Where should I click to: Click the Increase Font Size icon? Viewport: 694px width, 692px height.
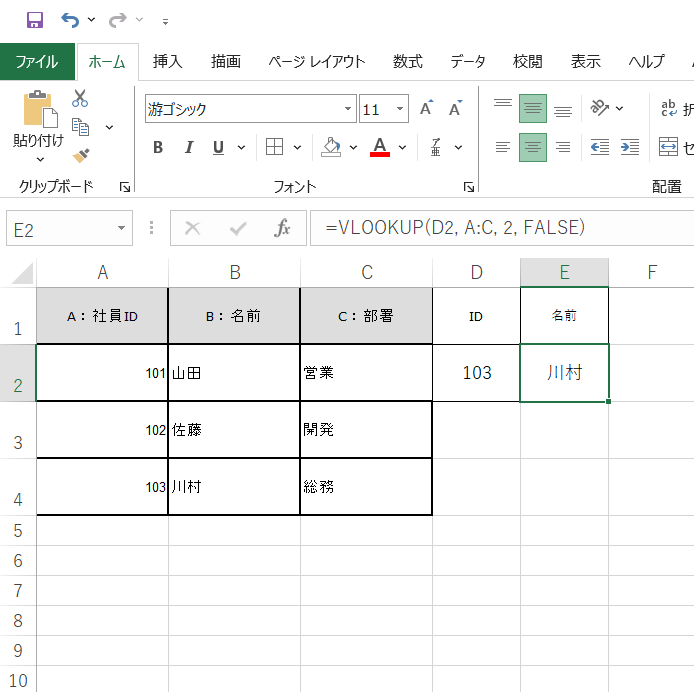[427, 109]
